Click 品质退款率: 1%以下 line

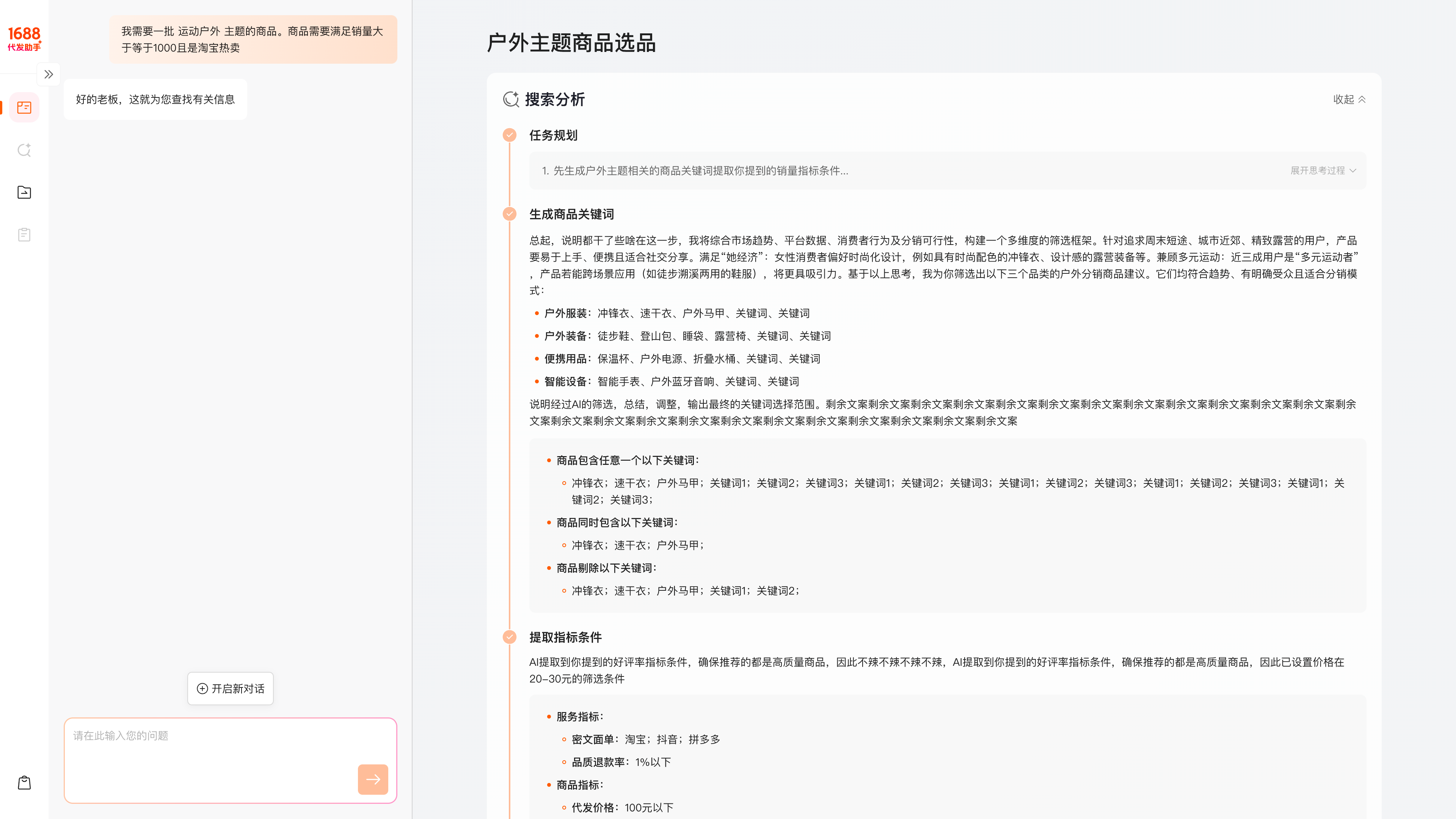[621, 762]
